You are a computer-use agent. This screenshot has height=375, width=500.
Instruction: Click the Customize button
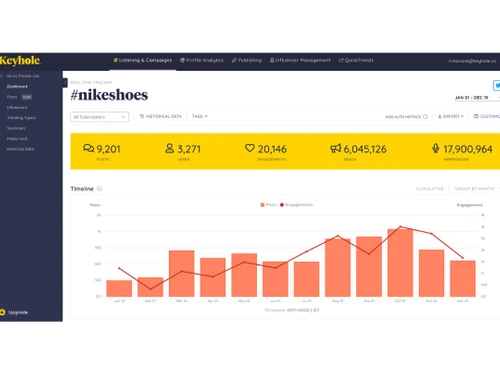(487, 116)
